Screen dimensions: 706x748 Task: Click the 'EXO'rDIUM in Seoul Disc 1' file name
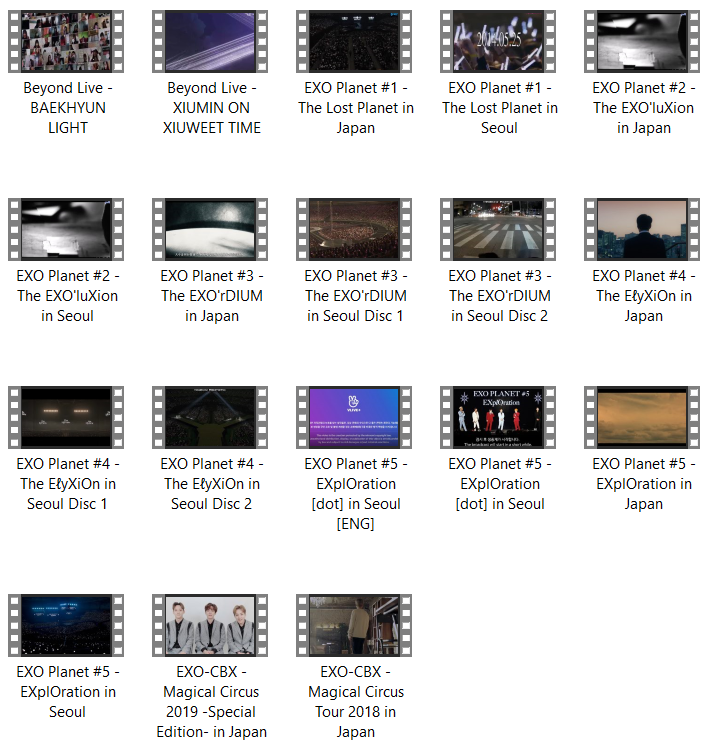pos(355,296)
